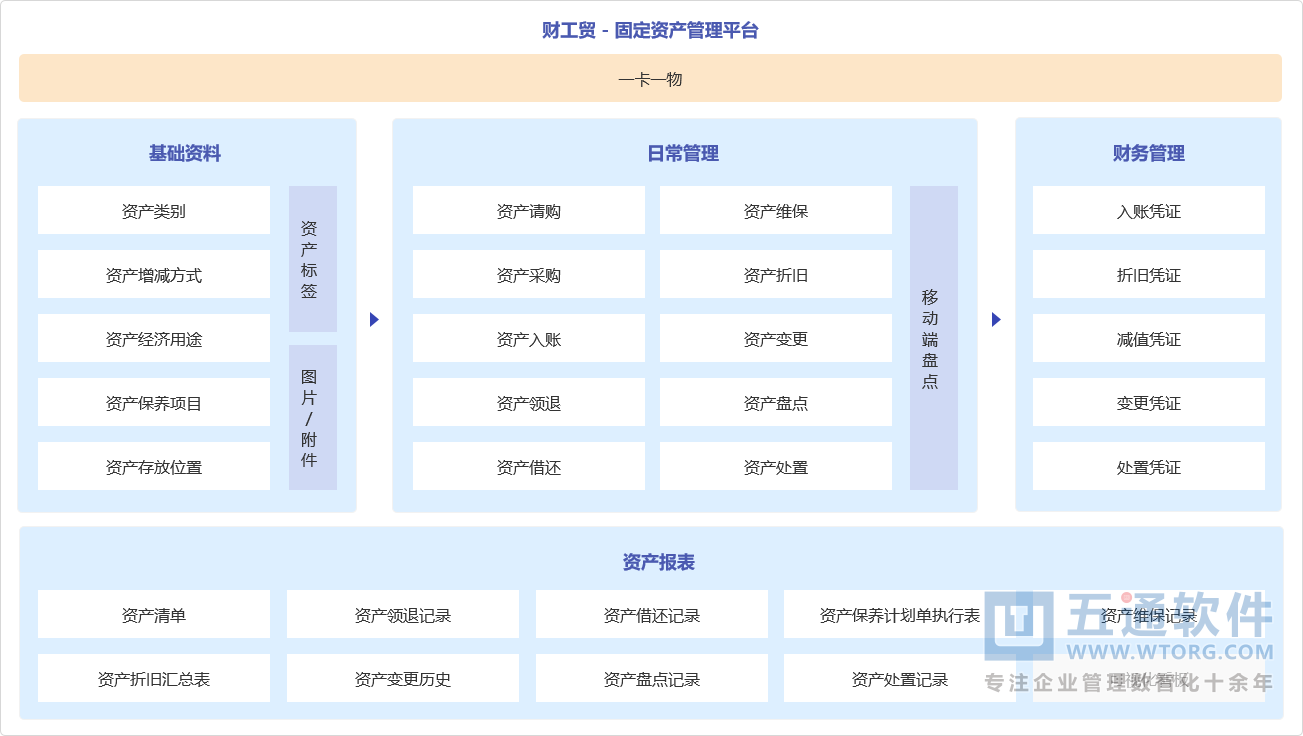
Task: Open the 变更凭证 box
Action: point(1149,403)
